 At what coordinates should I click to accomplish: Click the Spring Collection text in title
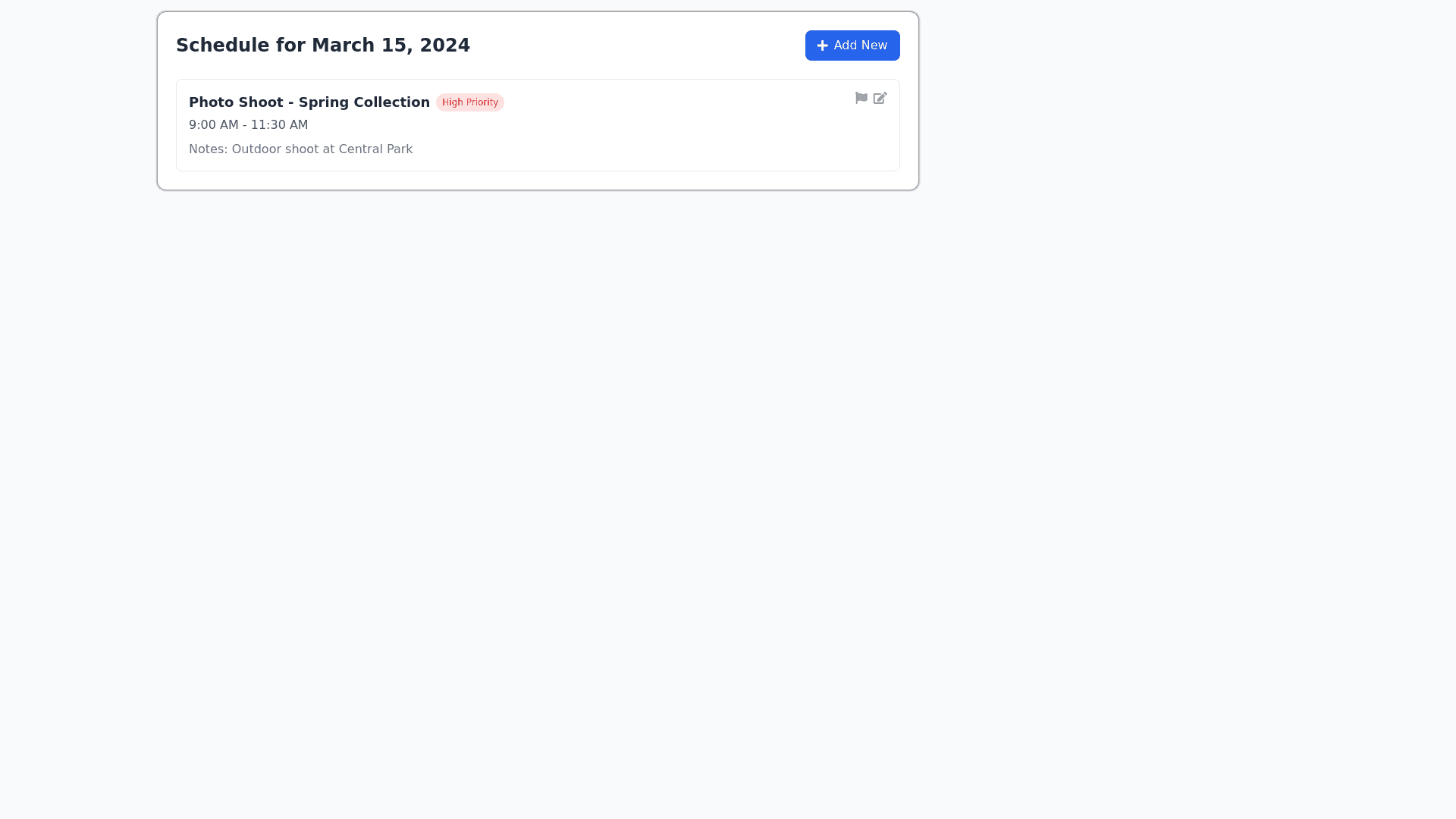tap(364, 102)
